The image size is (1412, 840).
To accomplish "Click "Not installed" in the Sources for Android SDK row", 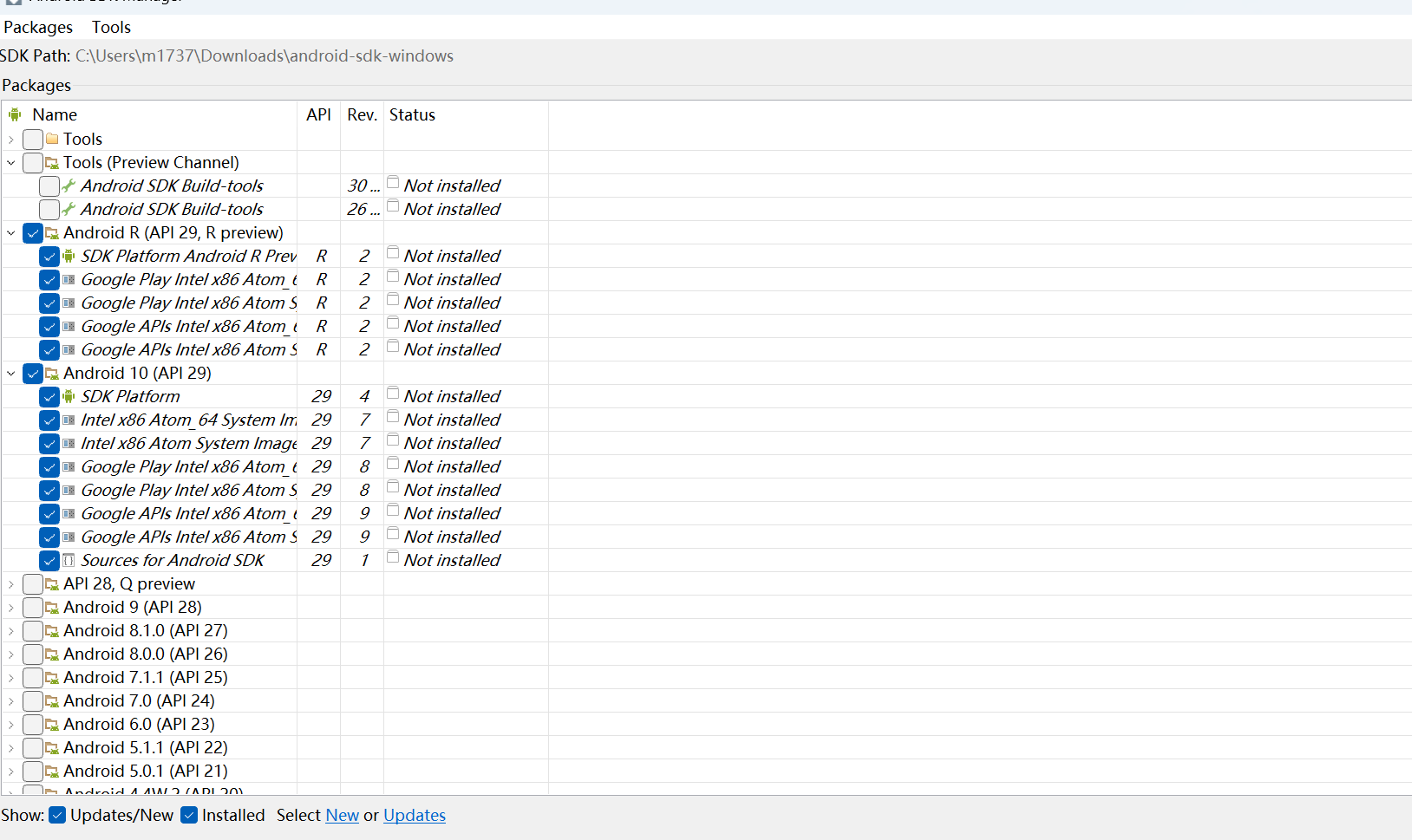I will 452,560.
